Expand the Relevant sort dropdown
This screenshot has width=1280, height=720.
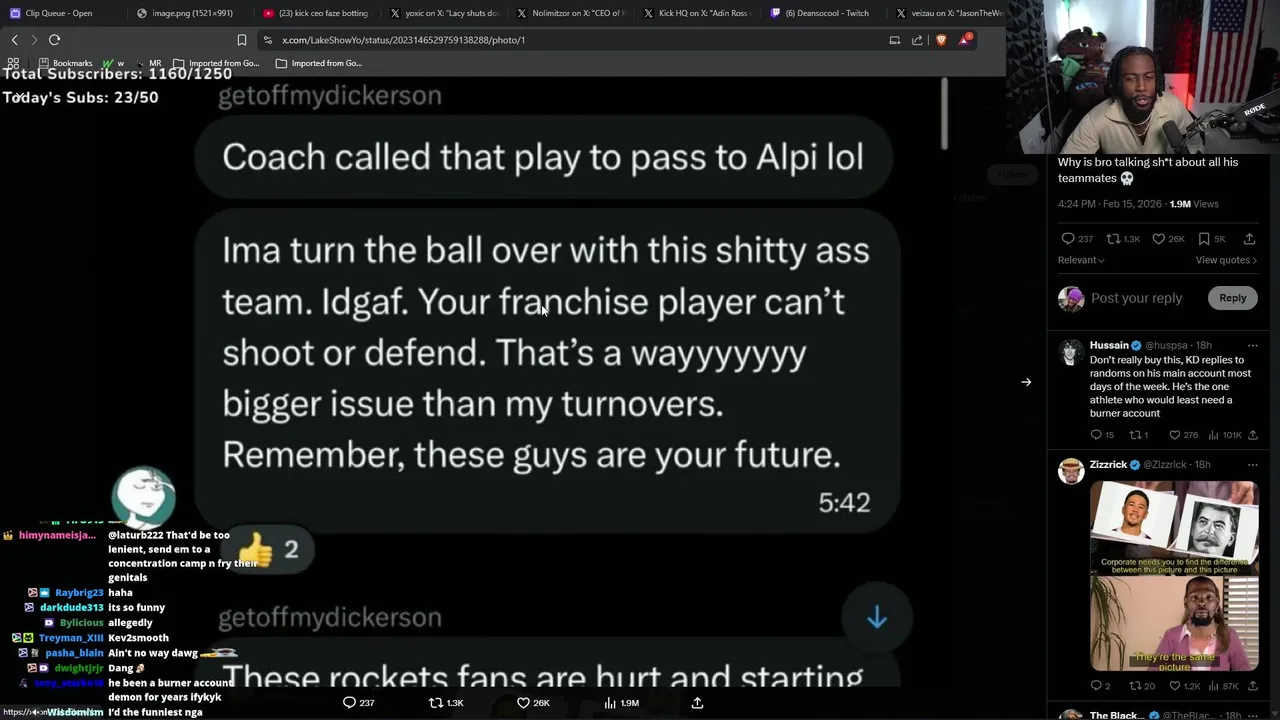(1081, 260)
